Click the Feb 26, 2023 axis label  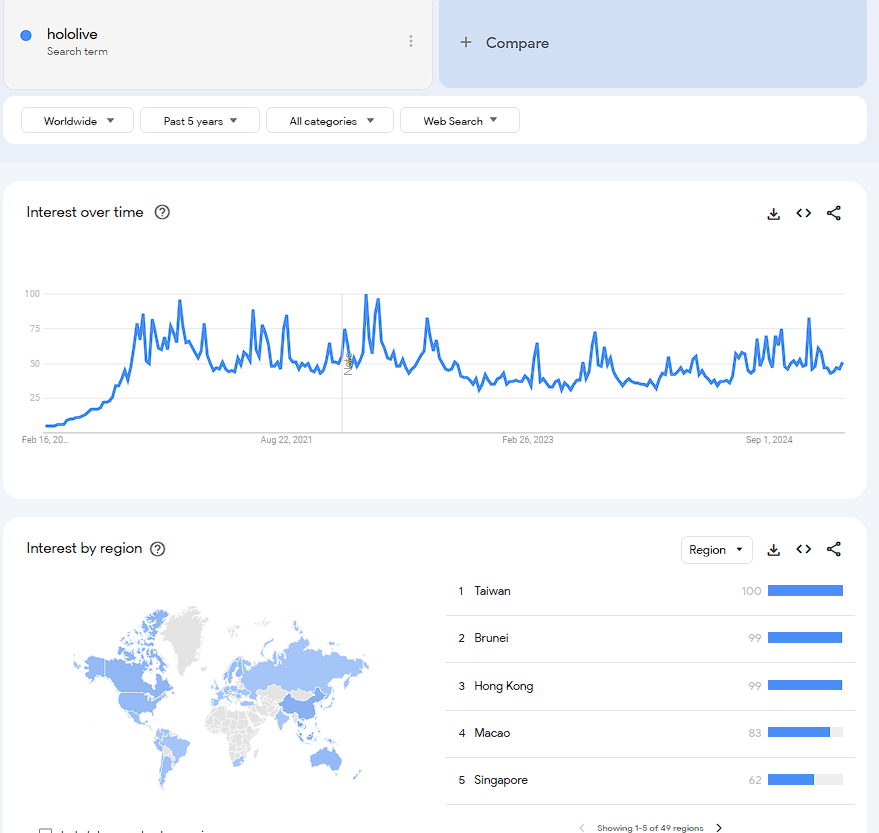(528, 440)
